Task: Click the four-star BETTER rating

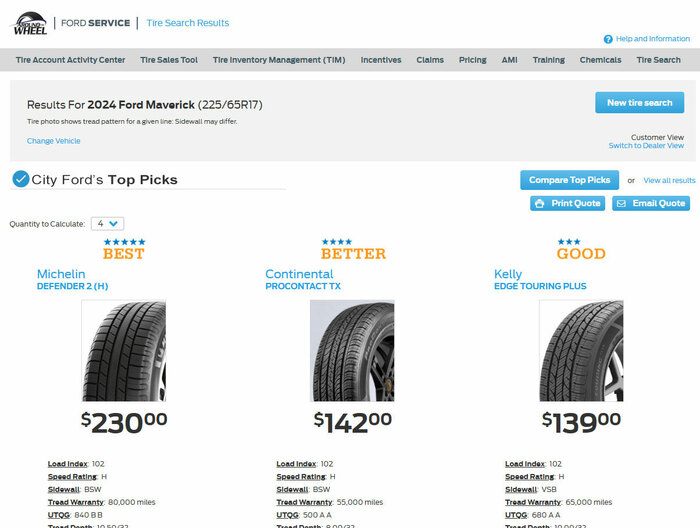Action: tap(336, 242)
